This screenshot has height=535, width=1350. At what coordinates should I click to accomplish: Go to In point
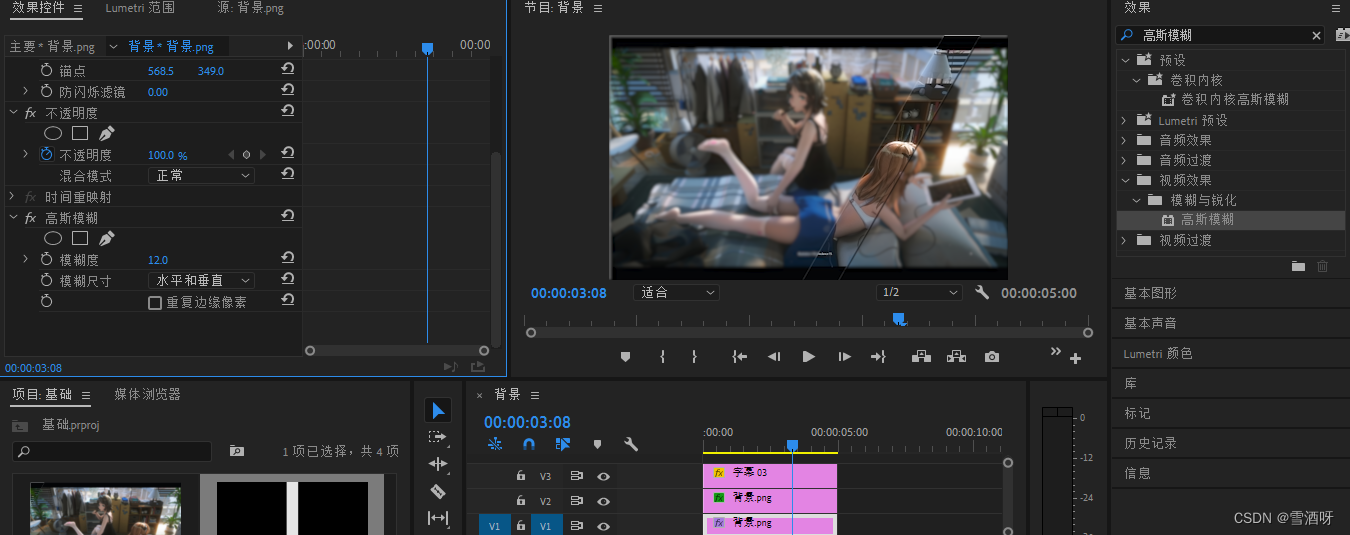(x=739, y=356)
